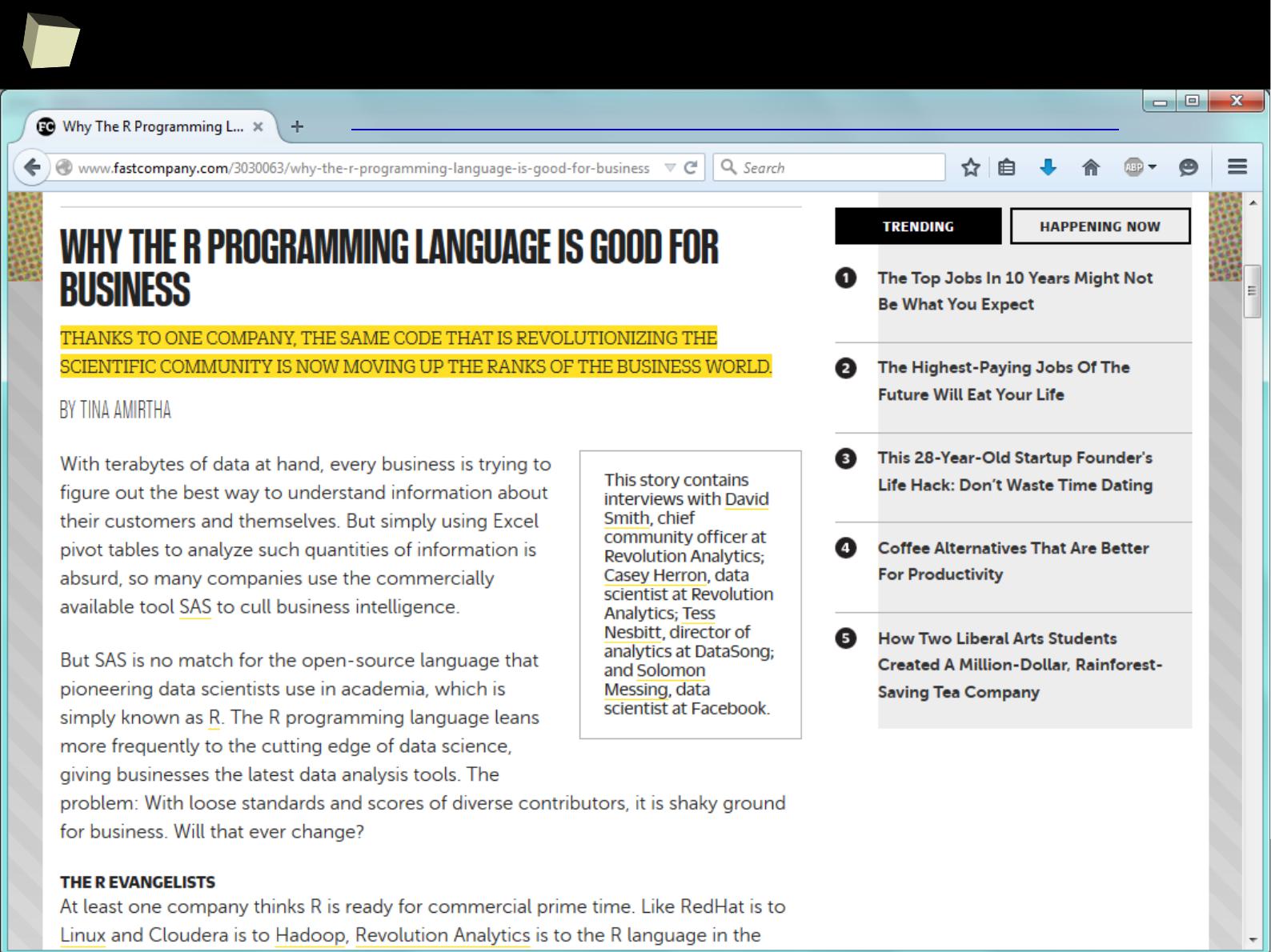Open the downloads arrow icon
The image size is (1271, 952).
click(1048, 167)
